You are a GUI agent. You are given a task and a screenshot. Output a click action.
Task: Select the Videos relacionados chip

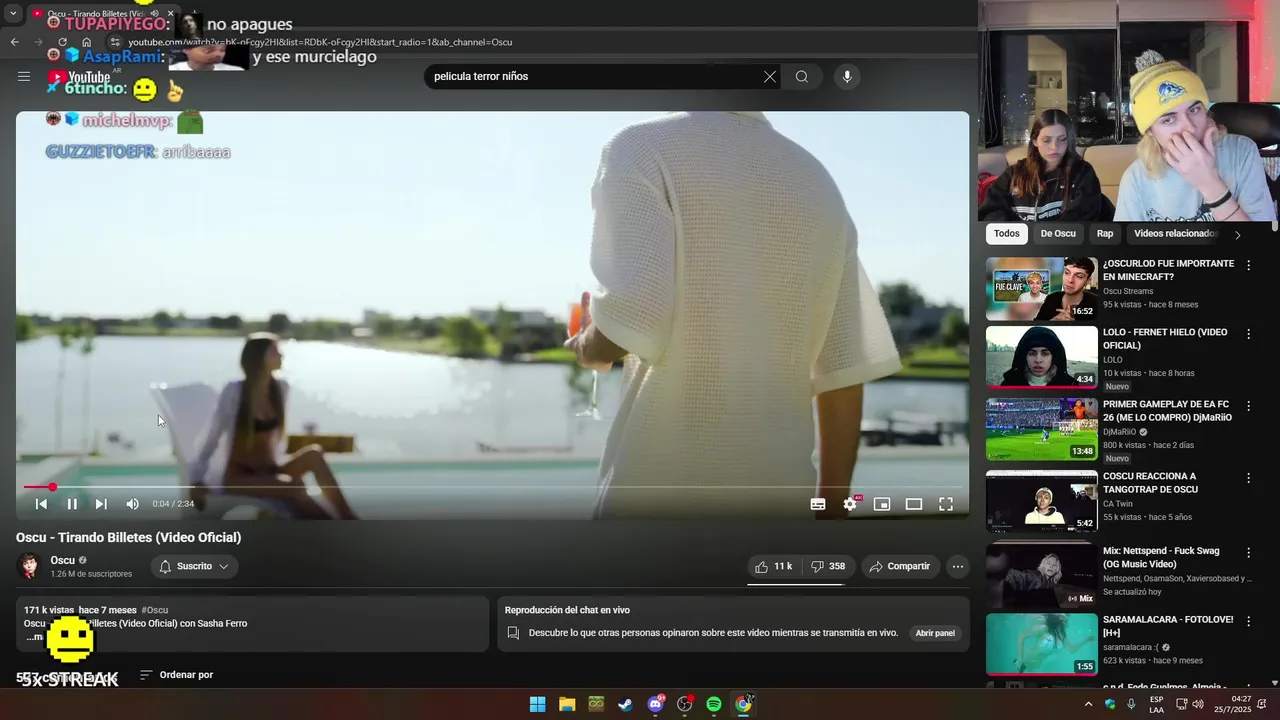click(x=1175, y=234)
